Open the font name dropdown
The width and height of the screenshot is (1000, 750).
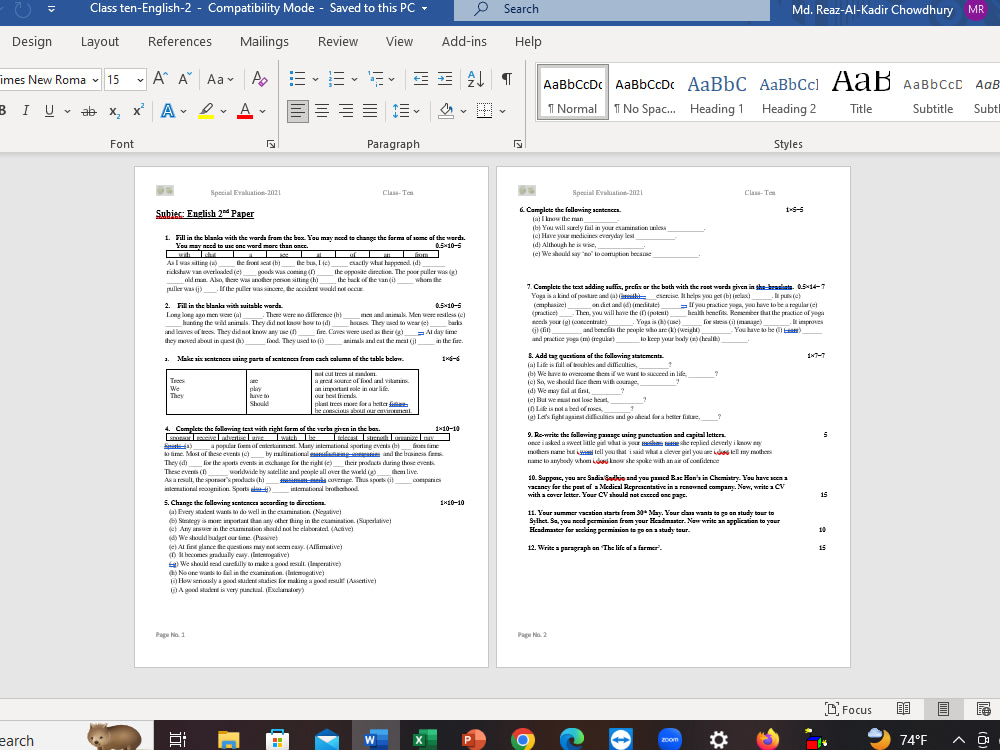[x=95, y=80]
